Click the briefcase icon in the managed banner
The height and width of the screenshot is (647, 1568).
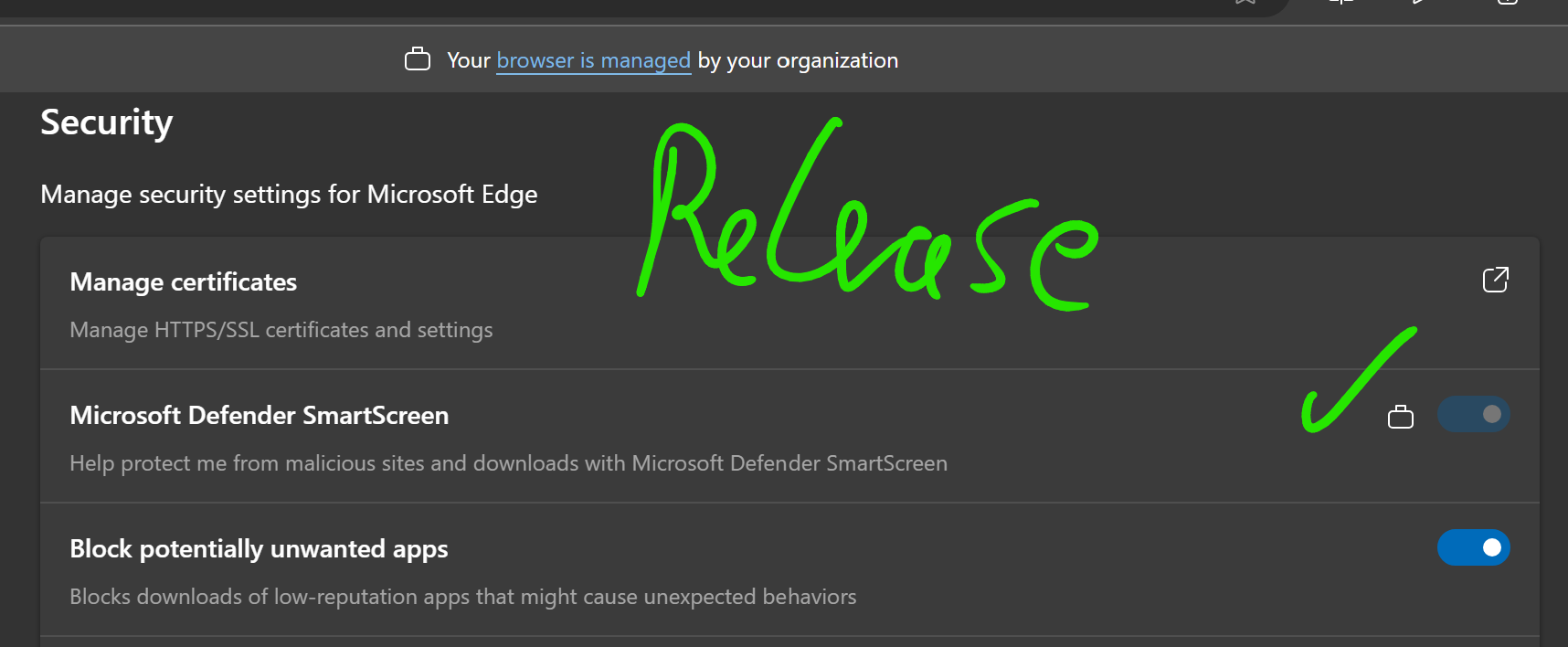click(418, 59)
